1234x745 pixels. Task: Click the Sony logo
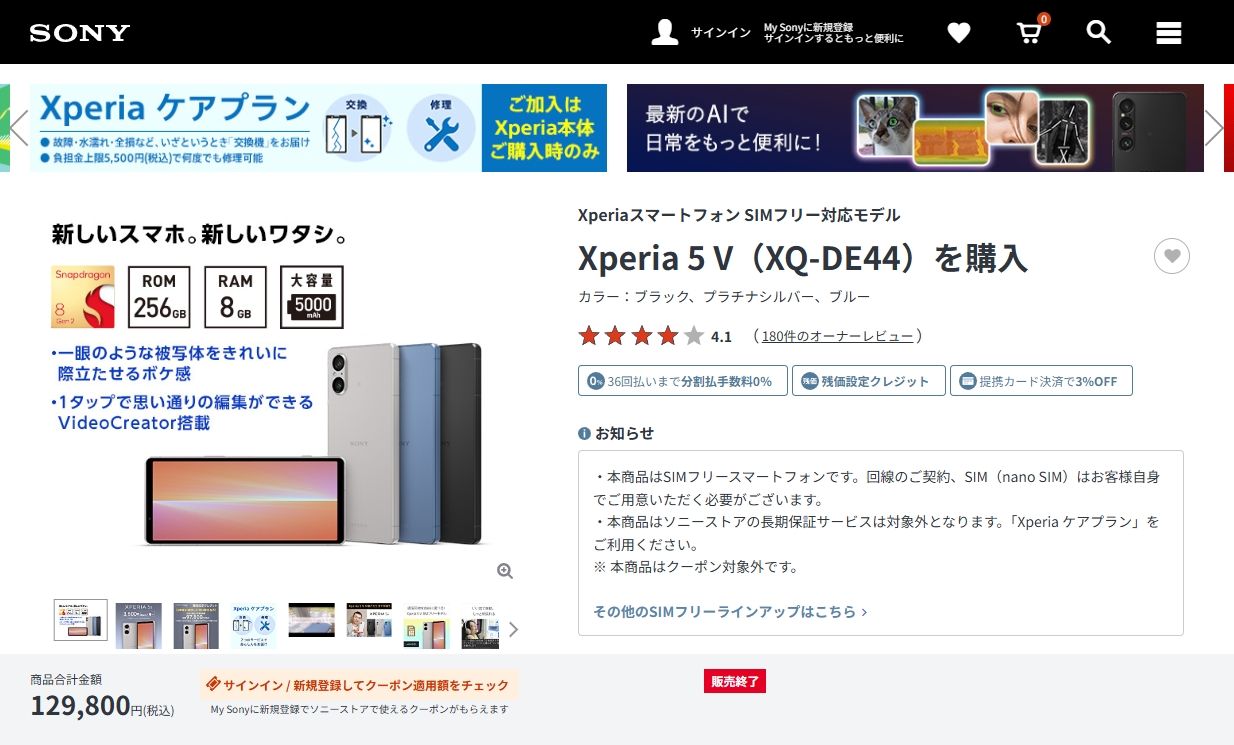pos(80,33)
